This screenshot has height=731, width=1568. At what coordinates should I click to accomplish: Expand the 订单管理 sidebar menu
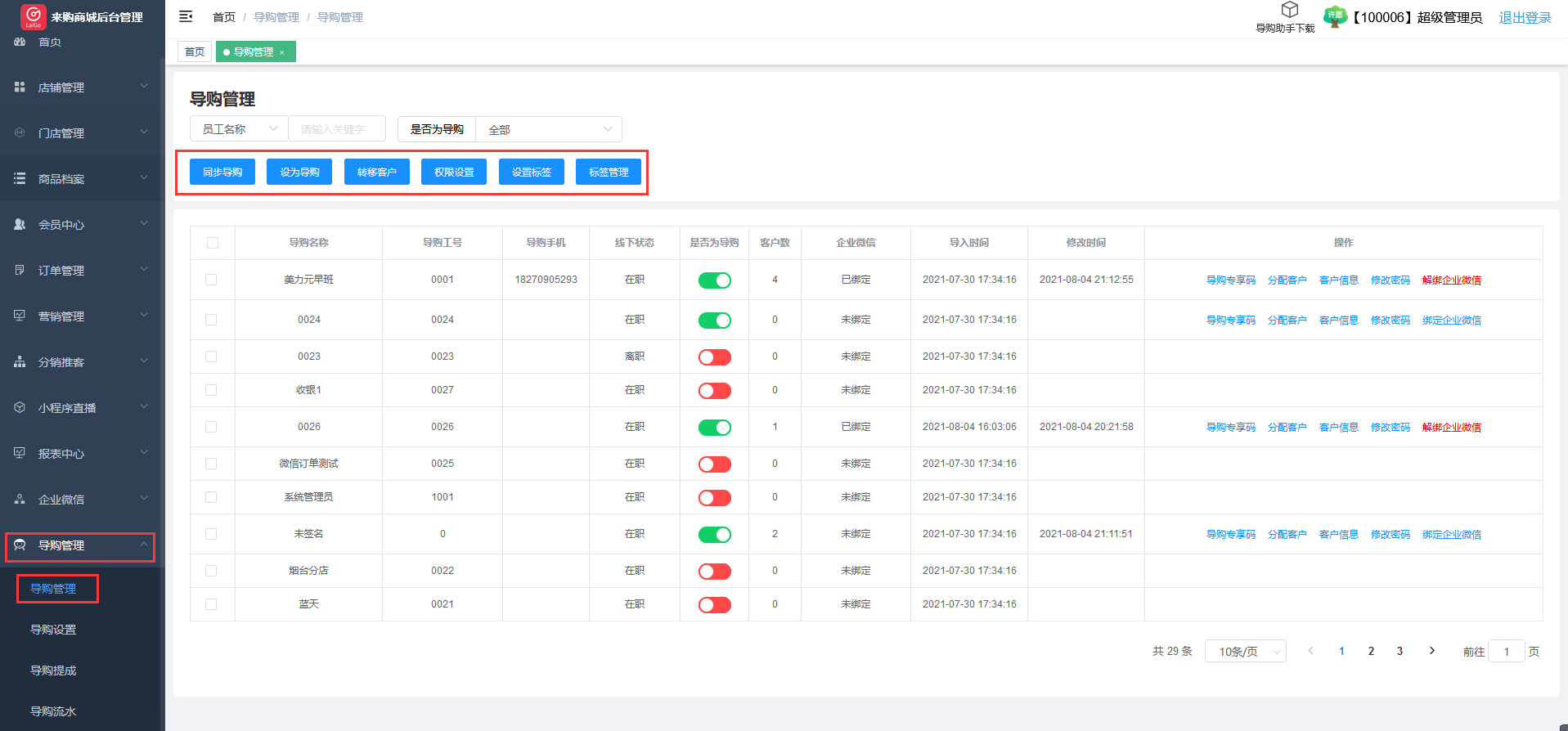click(x=82, y=270)
